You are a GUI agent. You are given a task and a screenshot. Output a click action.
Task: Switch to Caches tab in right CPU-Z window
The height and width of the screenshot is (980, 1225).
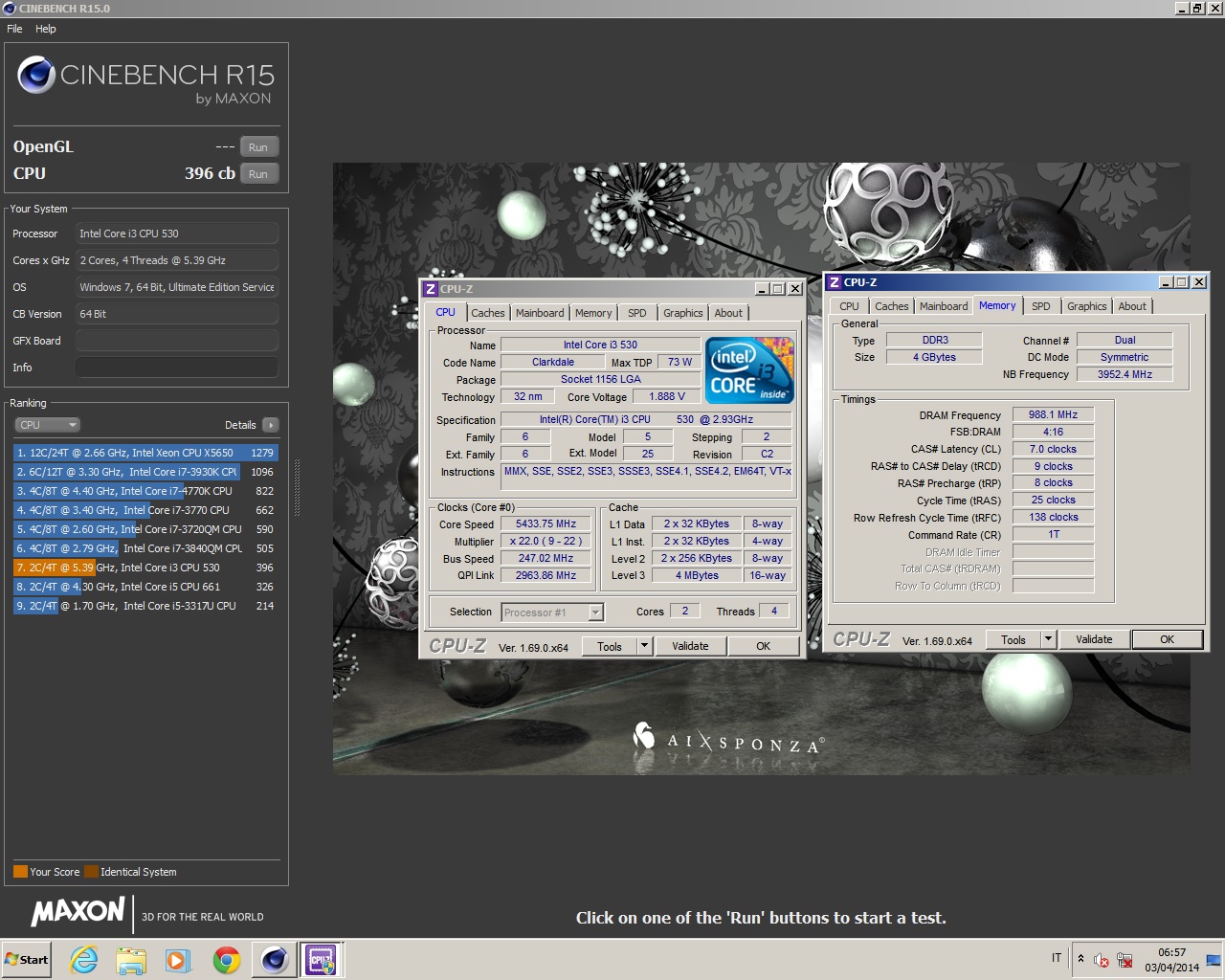tap(892, 306)
